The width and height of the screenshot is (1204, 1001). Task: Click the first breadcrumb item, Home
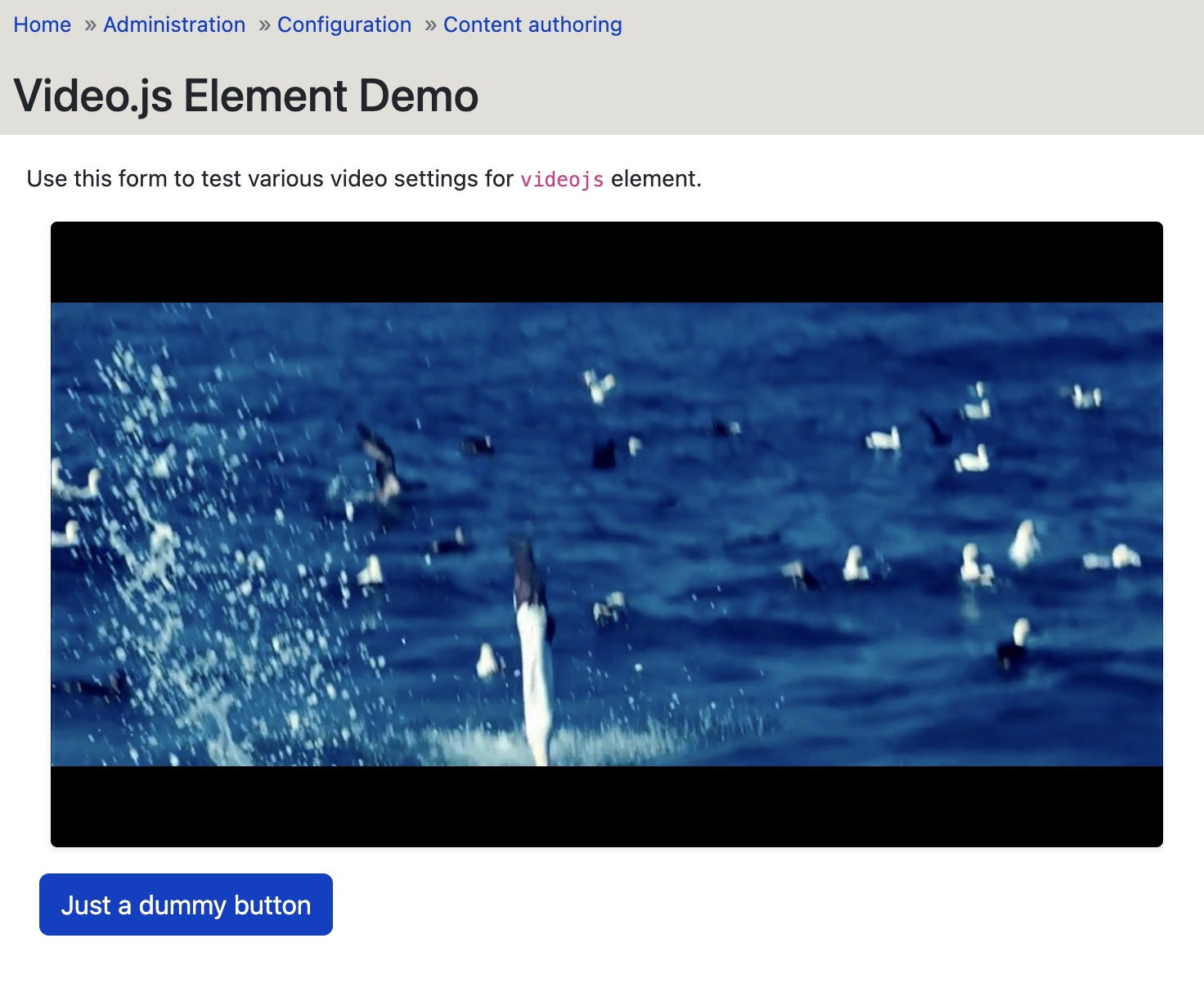(x=42, y=25)
